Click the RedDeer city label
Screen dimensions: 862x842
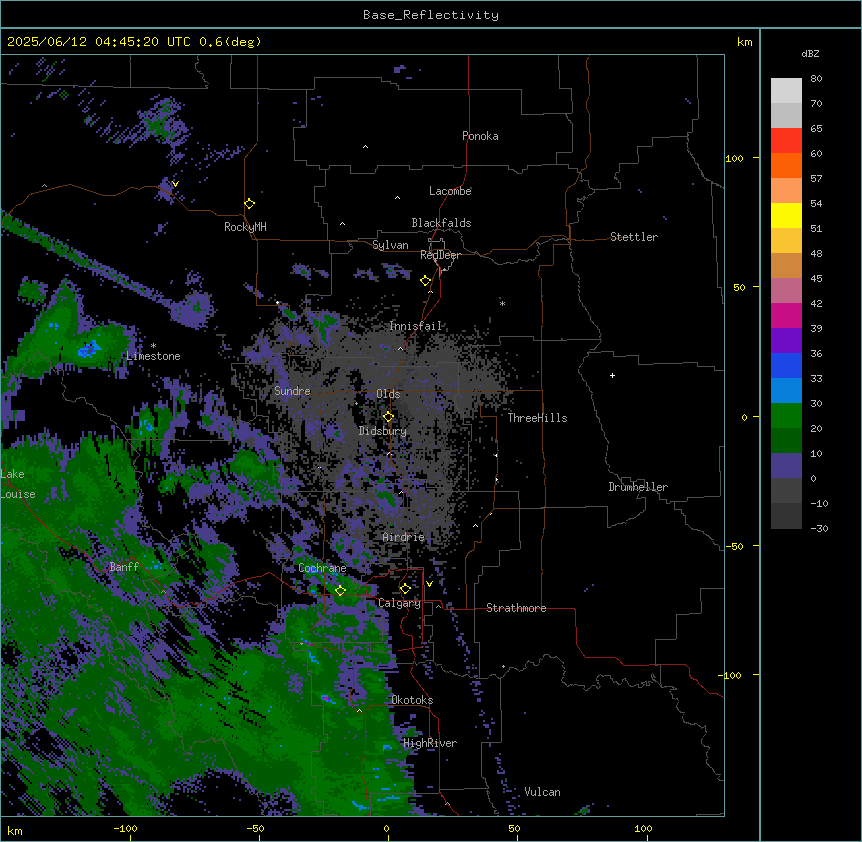coord(440,256)
